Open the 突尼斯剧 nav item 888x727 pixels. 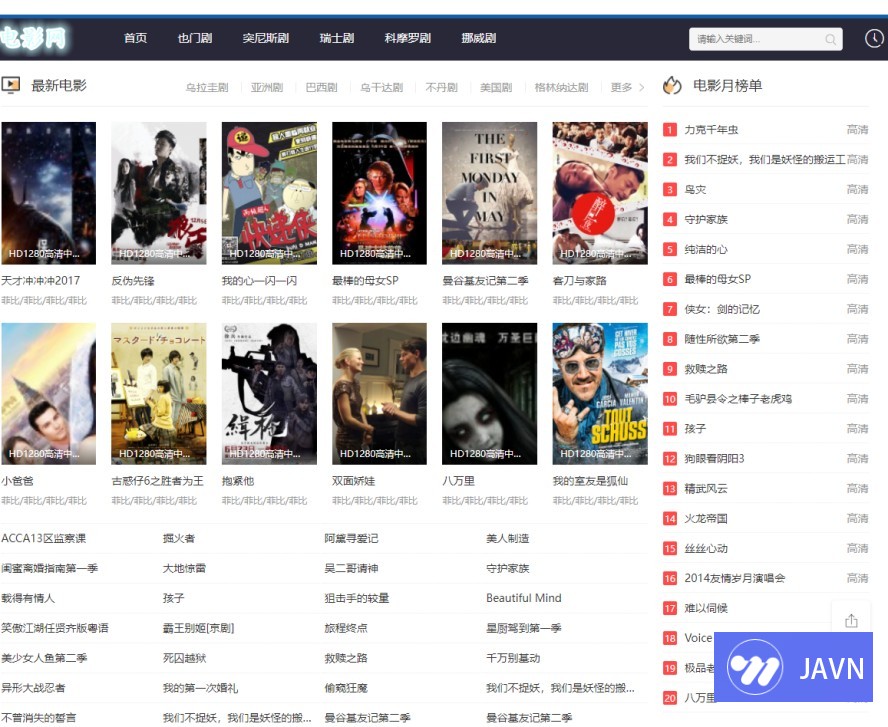click(265, 38)
